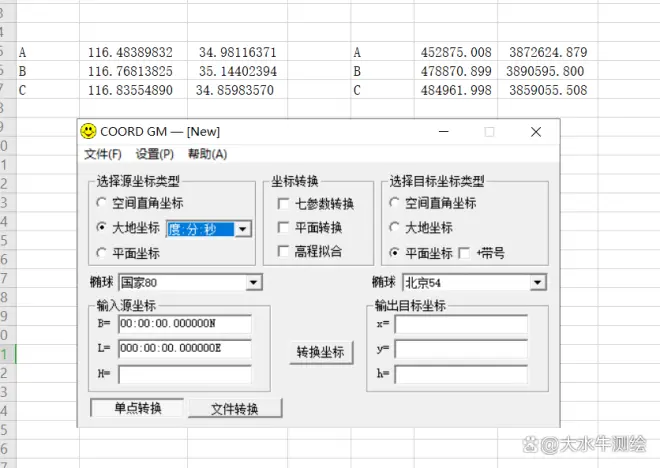Enable the 七参数转换 checkbox
Screen dimensions: 660x468
pos(284,203)
